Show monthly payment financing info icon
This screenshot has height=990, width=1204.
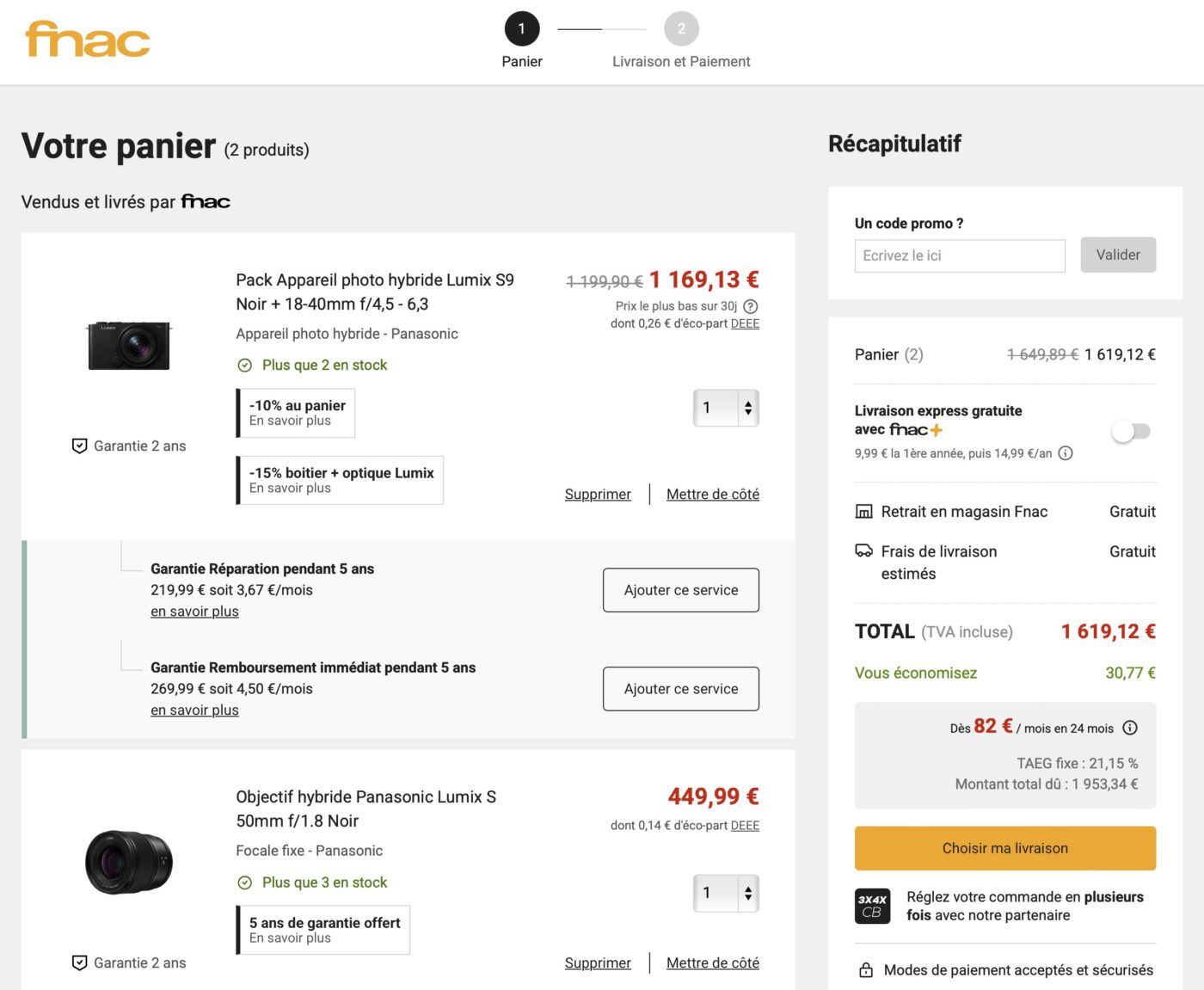tap(1130, 728)
